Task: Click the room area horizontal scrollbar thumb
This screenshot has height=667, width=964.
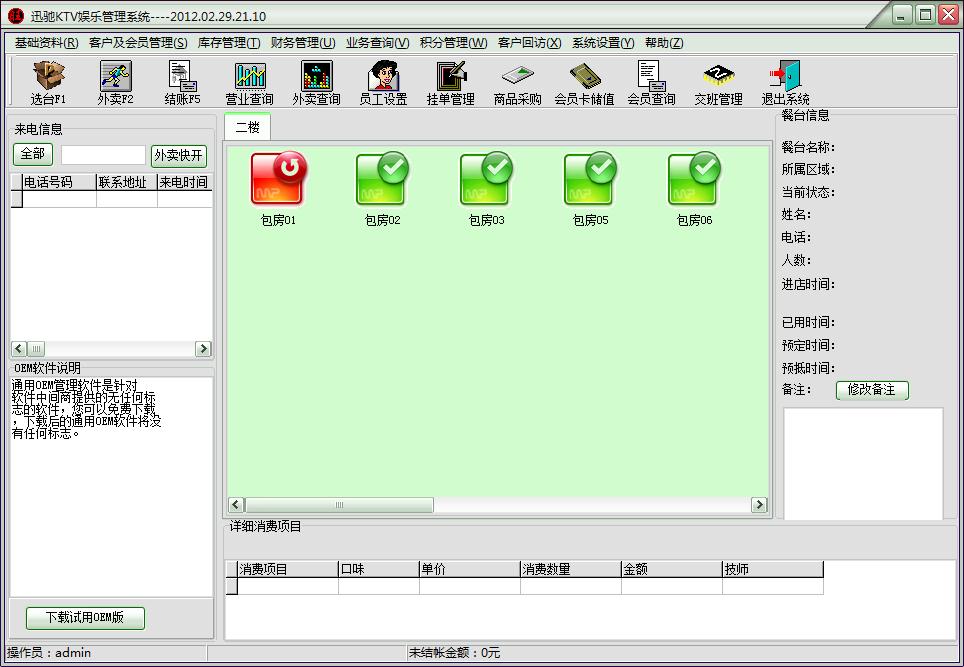Action: (x=339, y=505)
